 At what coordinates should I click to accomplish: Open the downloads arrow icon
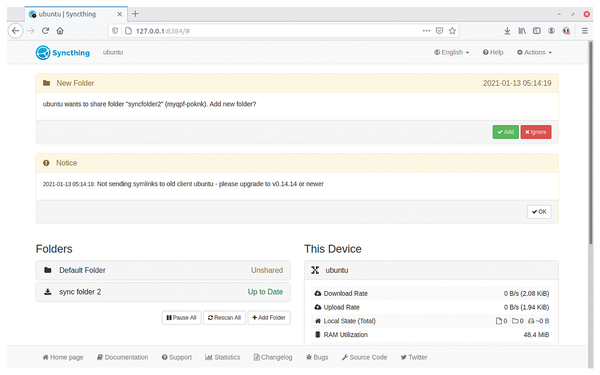click(507, 31)
